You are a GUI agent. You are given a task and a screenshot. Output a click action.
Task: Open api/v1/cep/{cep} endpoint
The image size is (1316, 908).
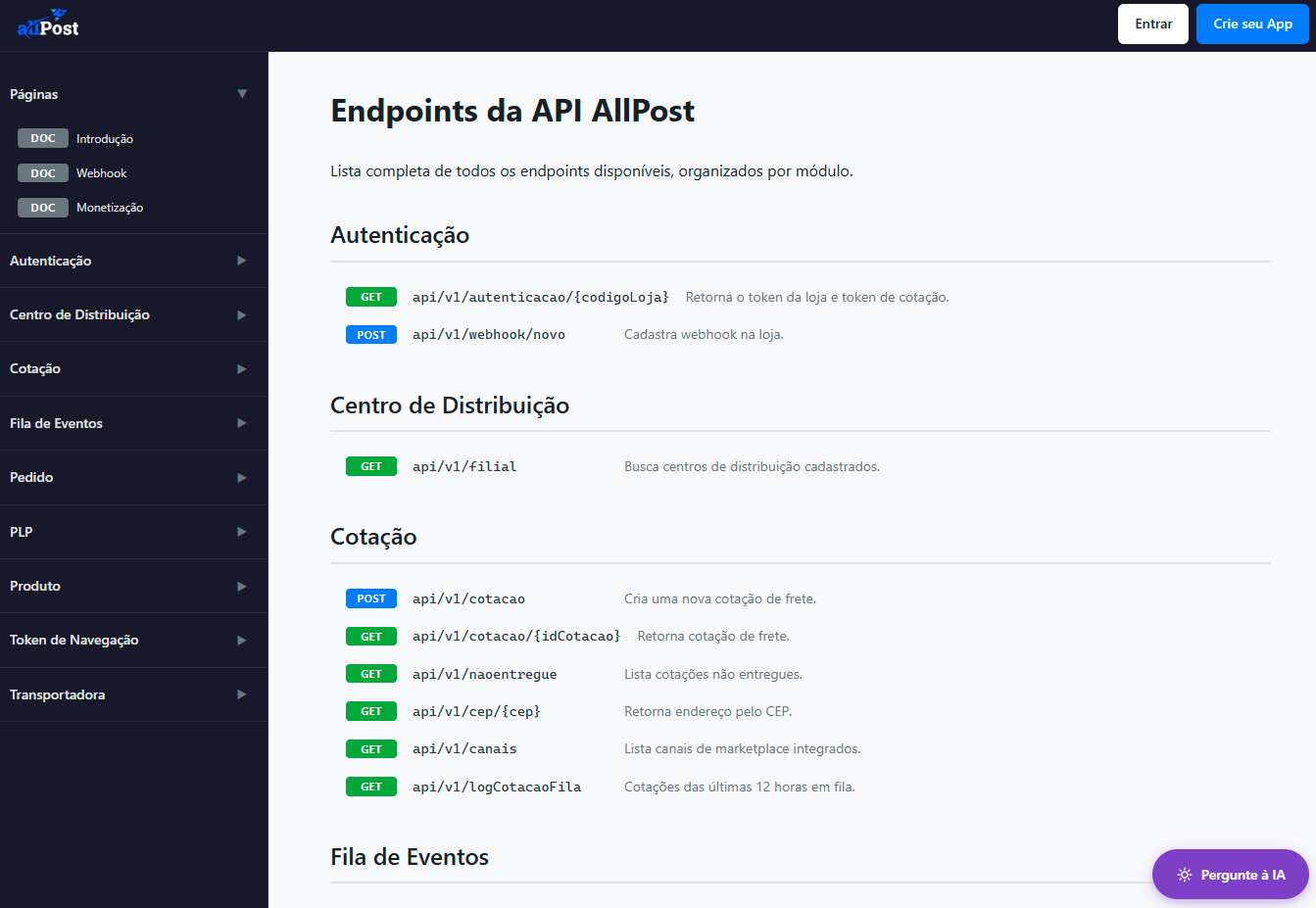pyautogui.click(x=476, y=711)
